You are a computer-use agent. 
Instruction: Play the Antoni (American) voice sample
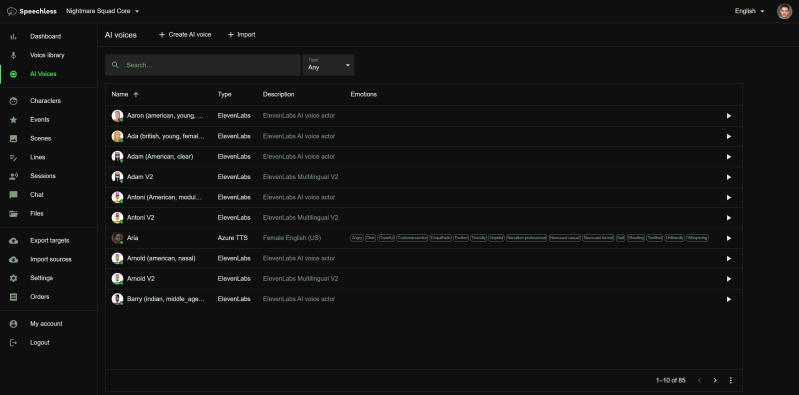click(729, 197)
